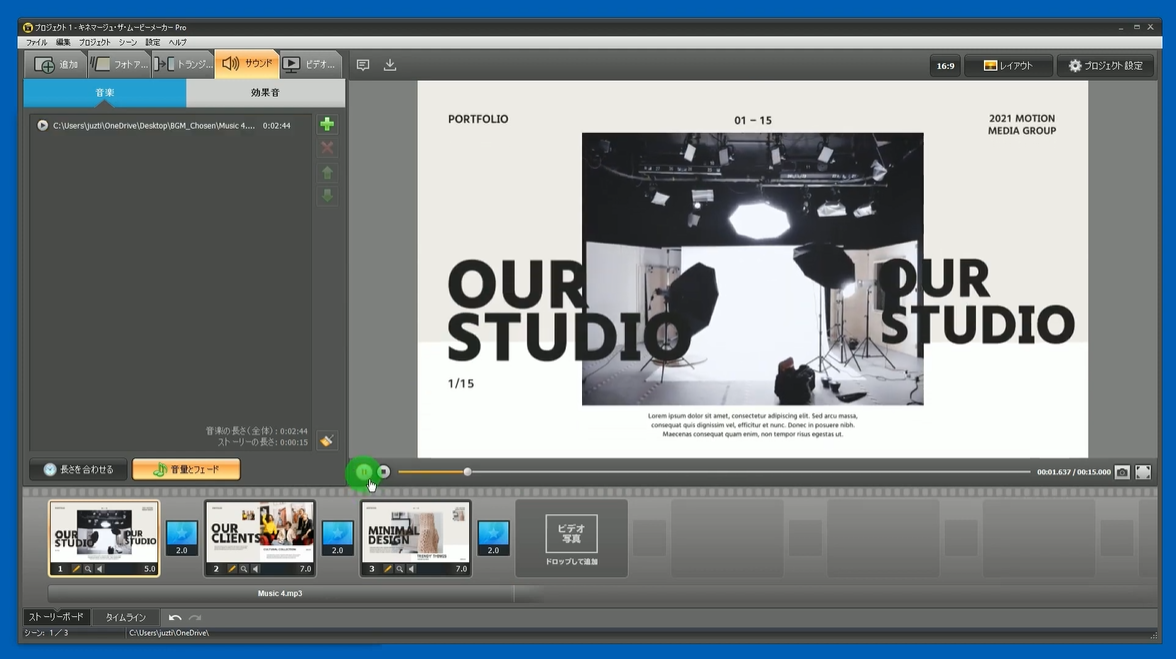Click the 長さを合わせる button
Viewport: 1176px width, 659px height.
click(x=78, y=469)
